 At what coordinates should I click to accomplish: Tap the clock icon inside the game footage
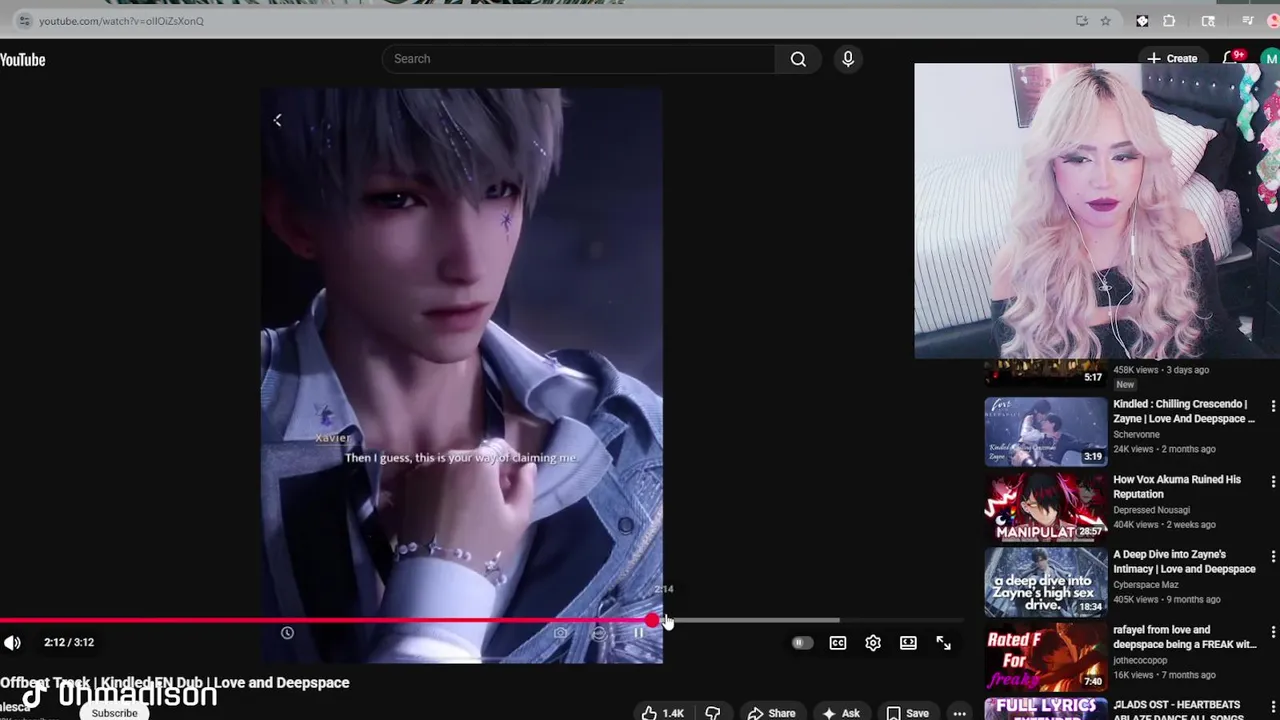click(287, 633)
